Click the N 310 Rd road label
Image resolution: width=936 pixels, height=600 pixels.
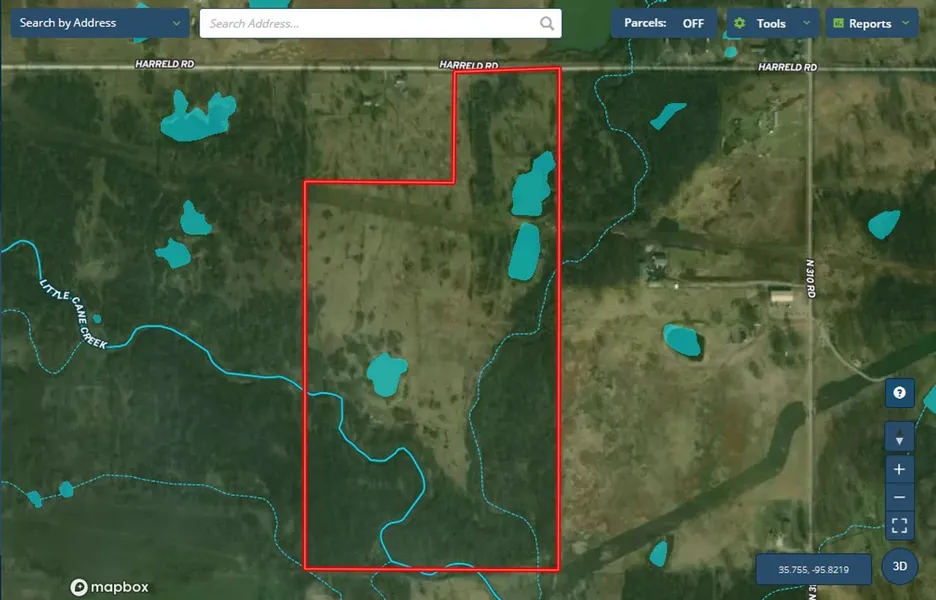(810, 280)
